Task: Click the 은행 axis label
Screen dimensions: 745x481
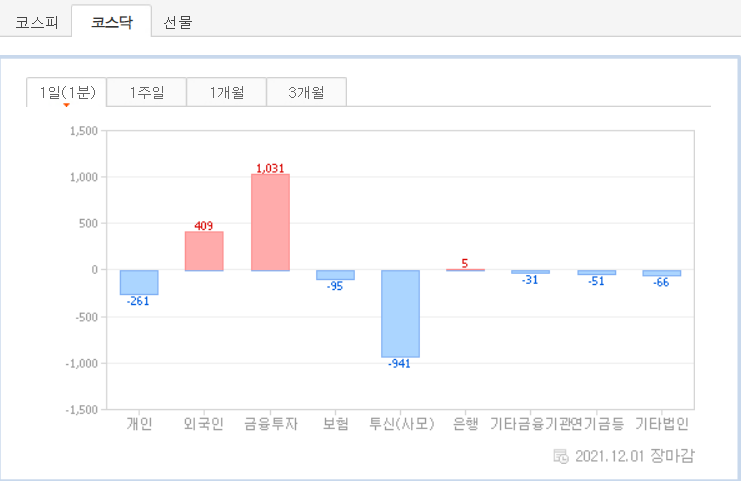Action: coord(466,423)
